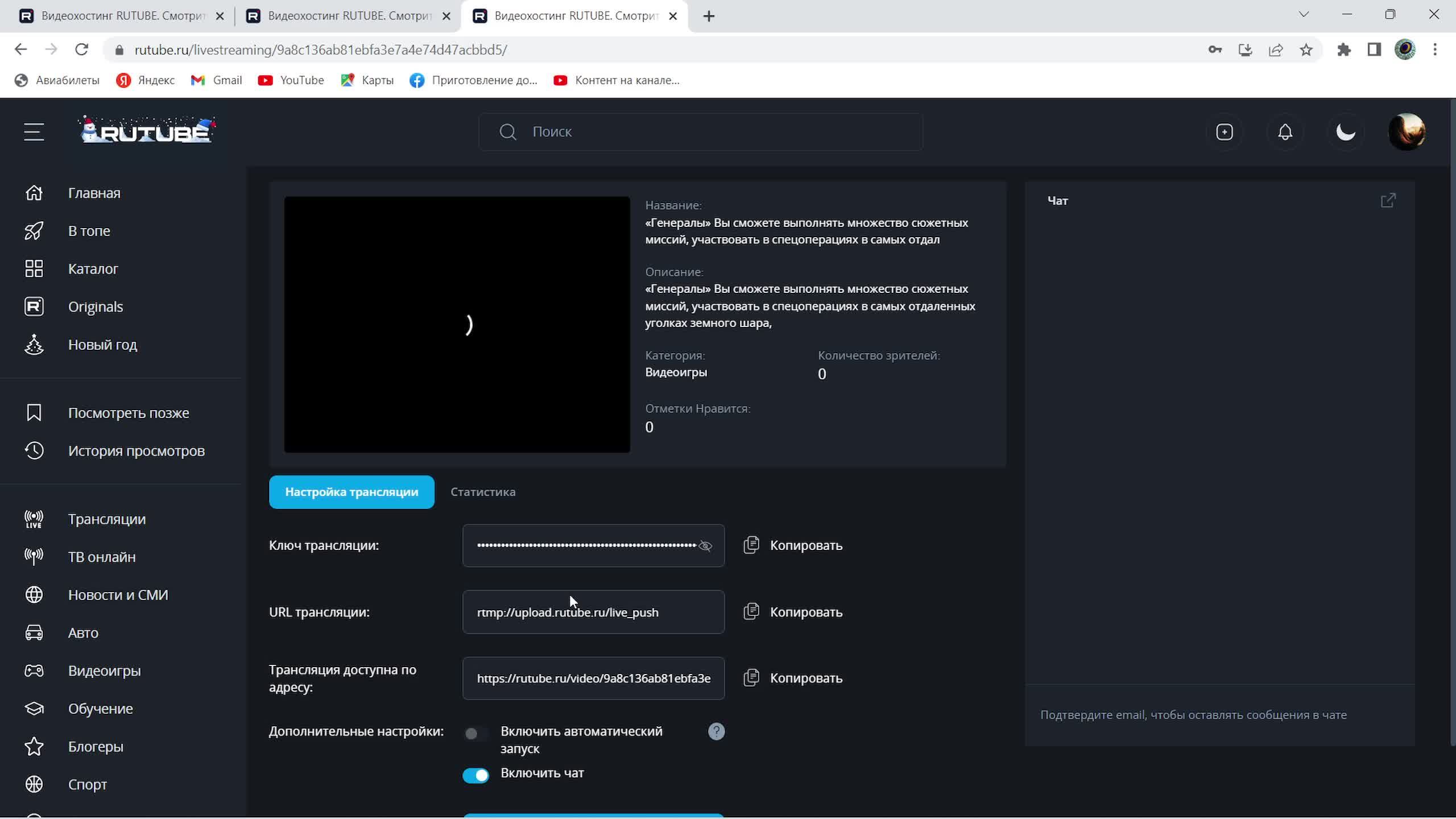Image resolution: width=1456 pixels, height=819 pixels.
Task: Click the help question mark icon
Action: pos(716,731)
